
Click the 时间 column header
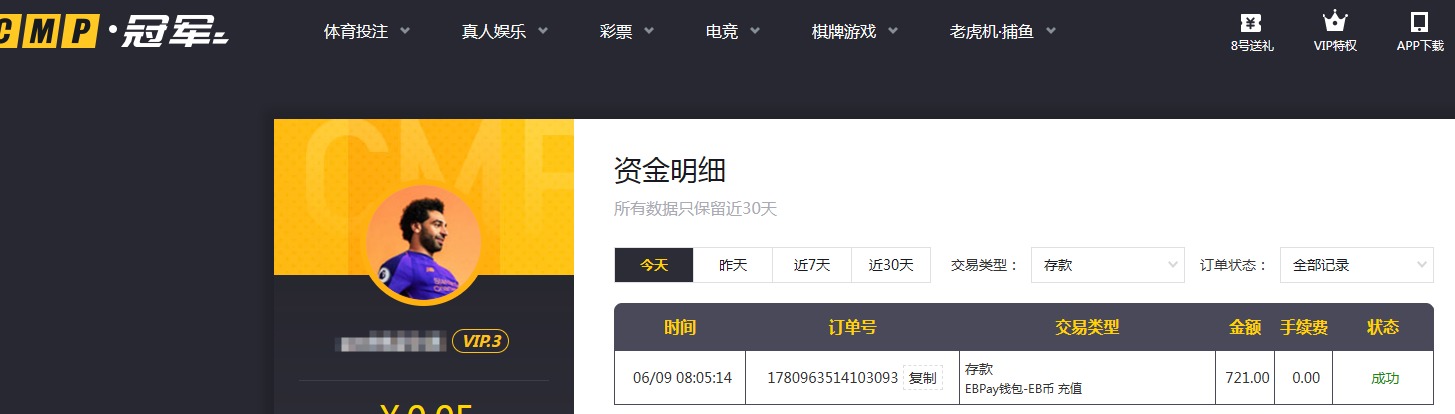pos(680,327)
